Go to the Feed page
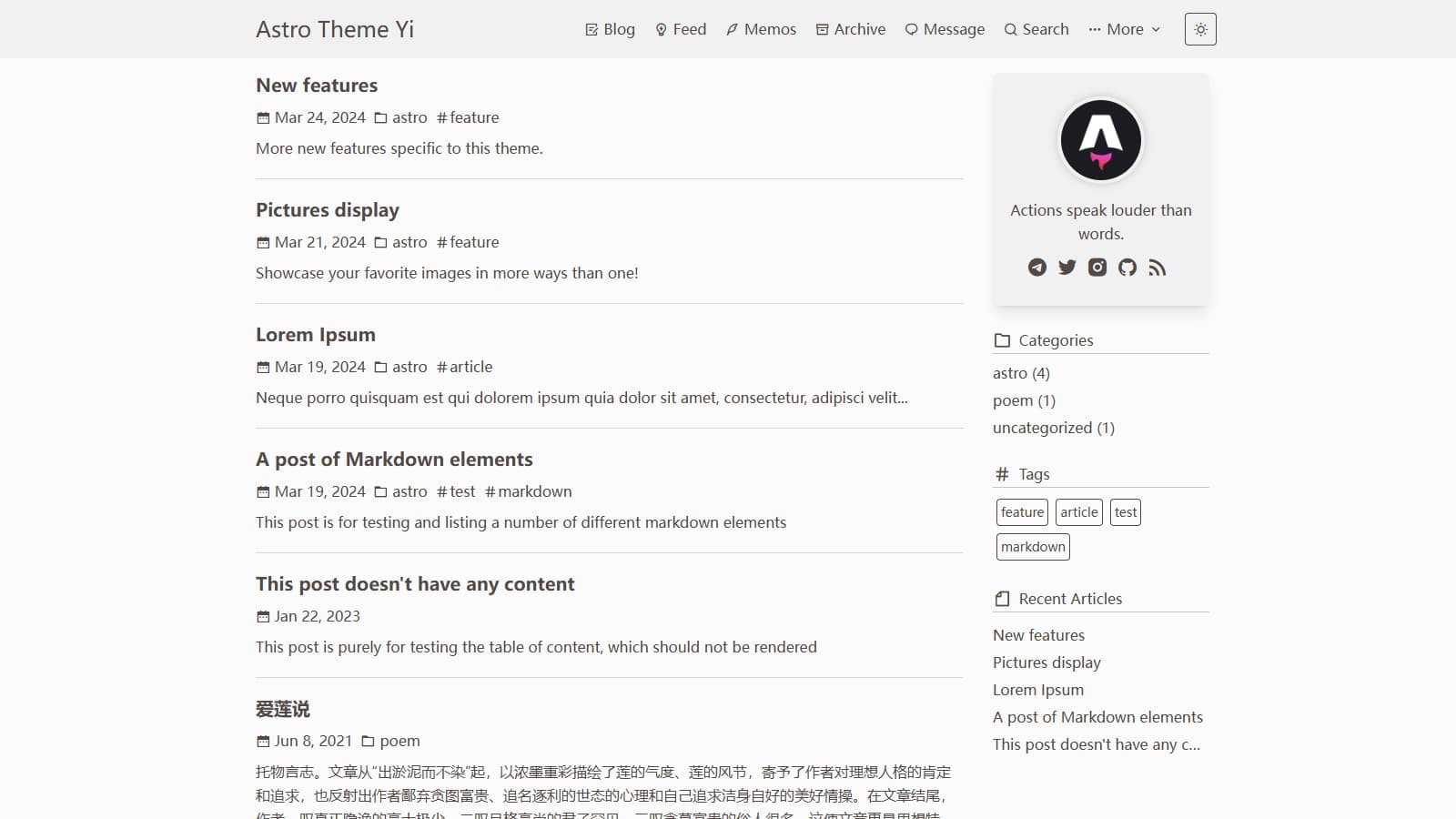 pos(681,29)
